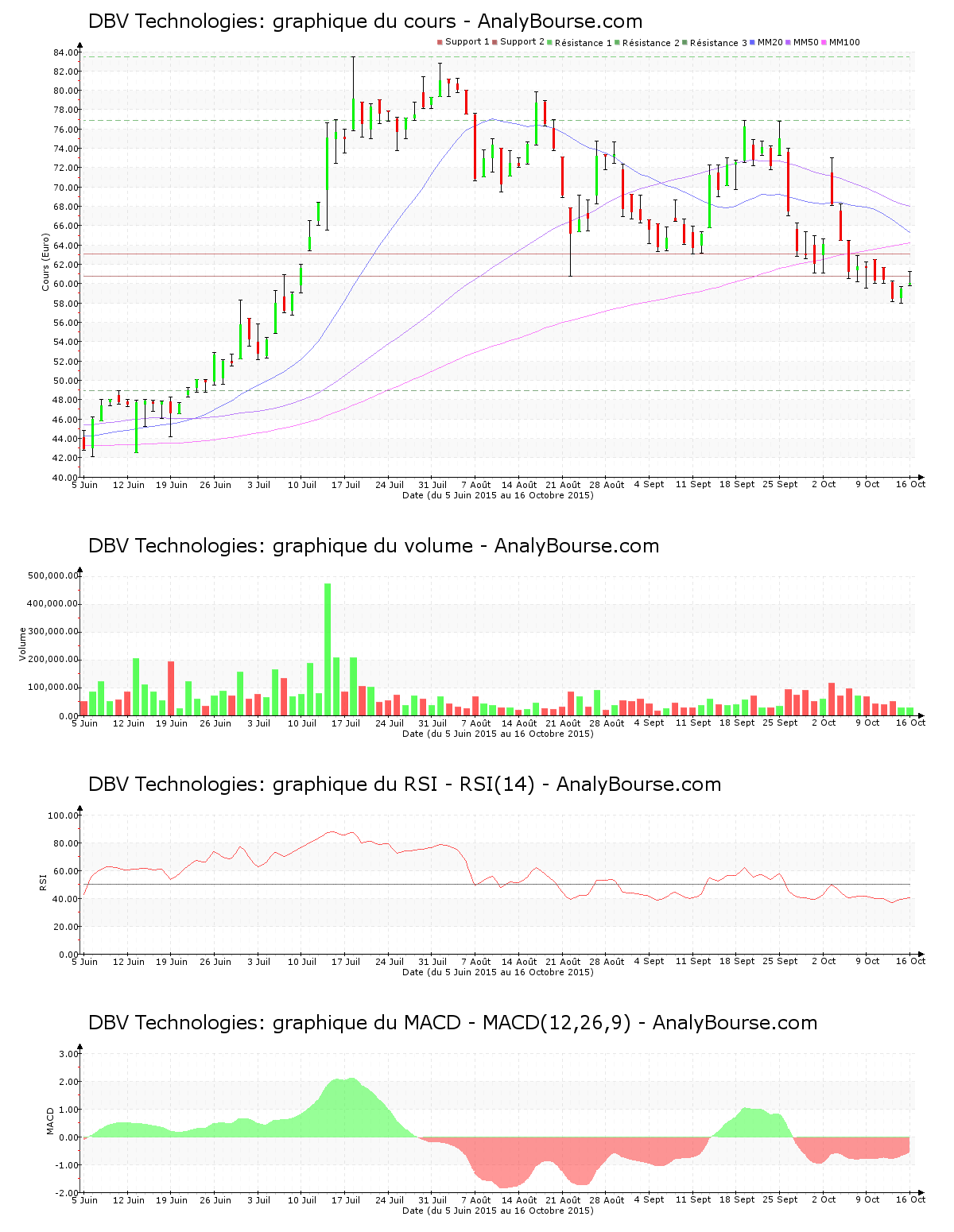The width and height of the screenshot is (954, 1232).
Task: Click '7 Août' on the volume chart date axis
Action: point(476,723)
